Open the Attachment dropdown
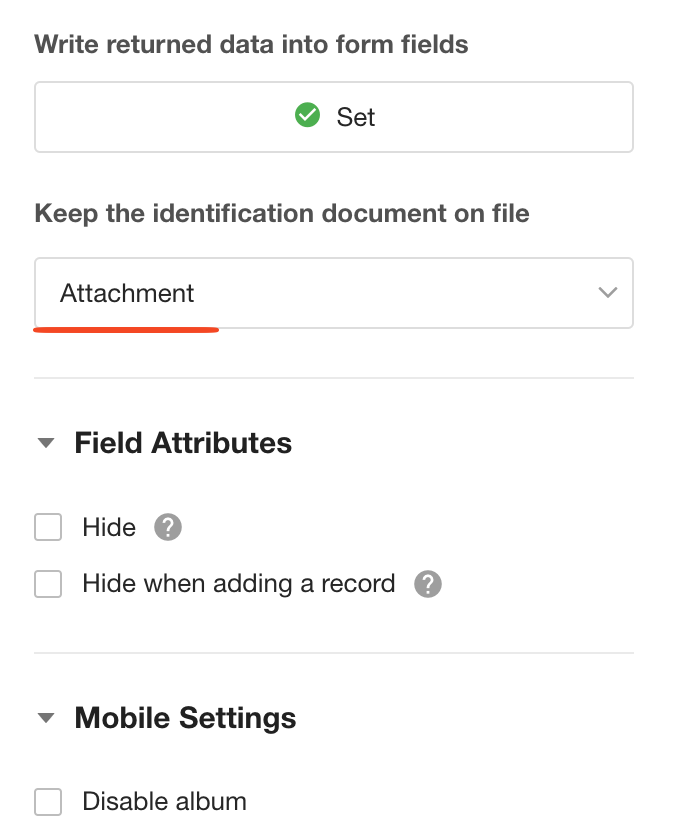 pyautogui.click(x=333, y=293)
